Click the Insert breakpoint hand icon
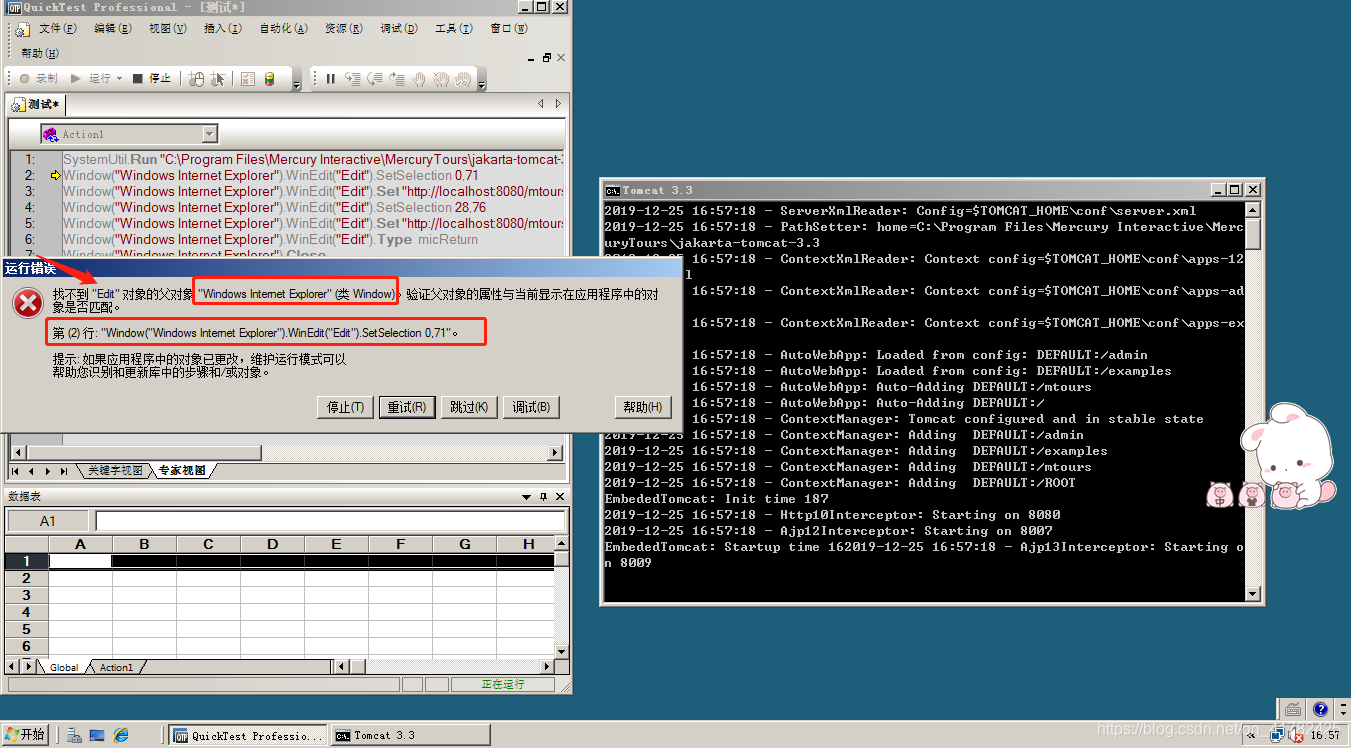 point(420,79)
